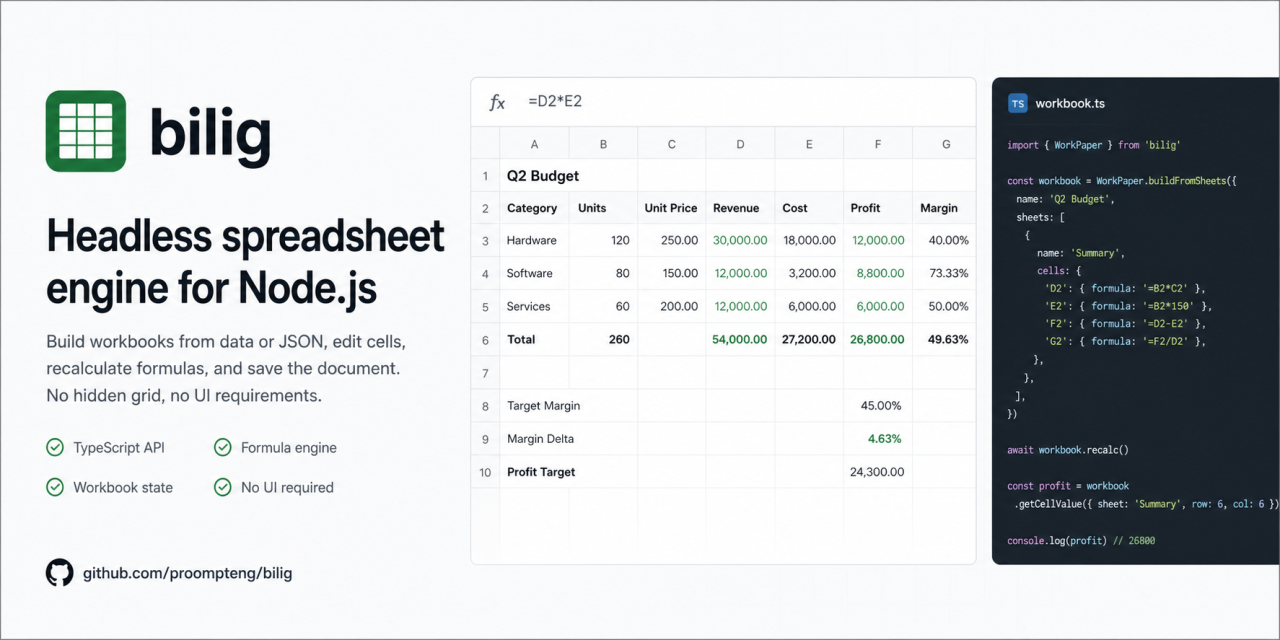The width and height of the screenshot is (1280, 640).
Task: Click the Services cell
Action: pos(535,307)
